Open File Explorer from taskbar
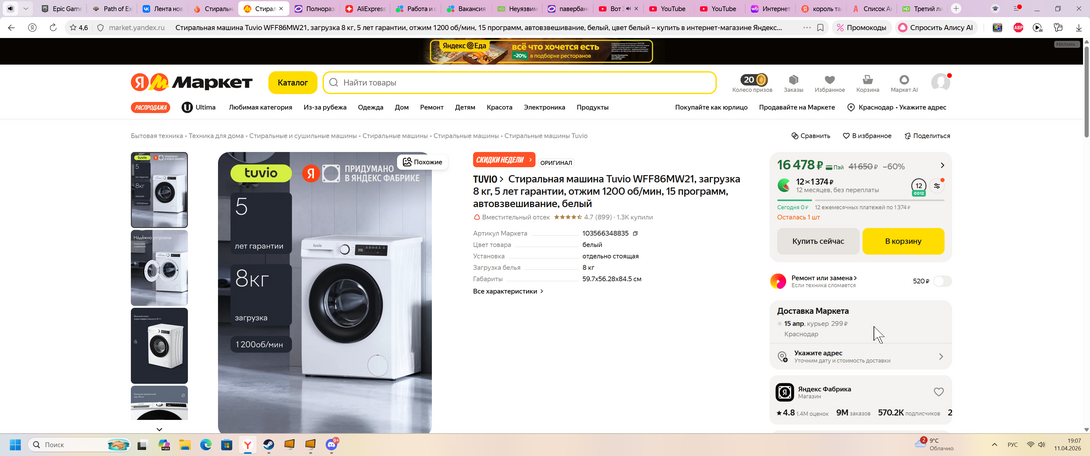This screenshot has width=1090, height=456. pos(185,444)
